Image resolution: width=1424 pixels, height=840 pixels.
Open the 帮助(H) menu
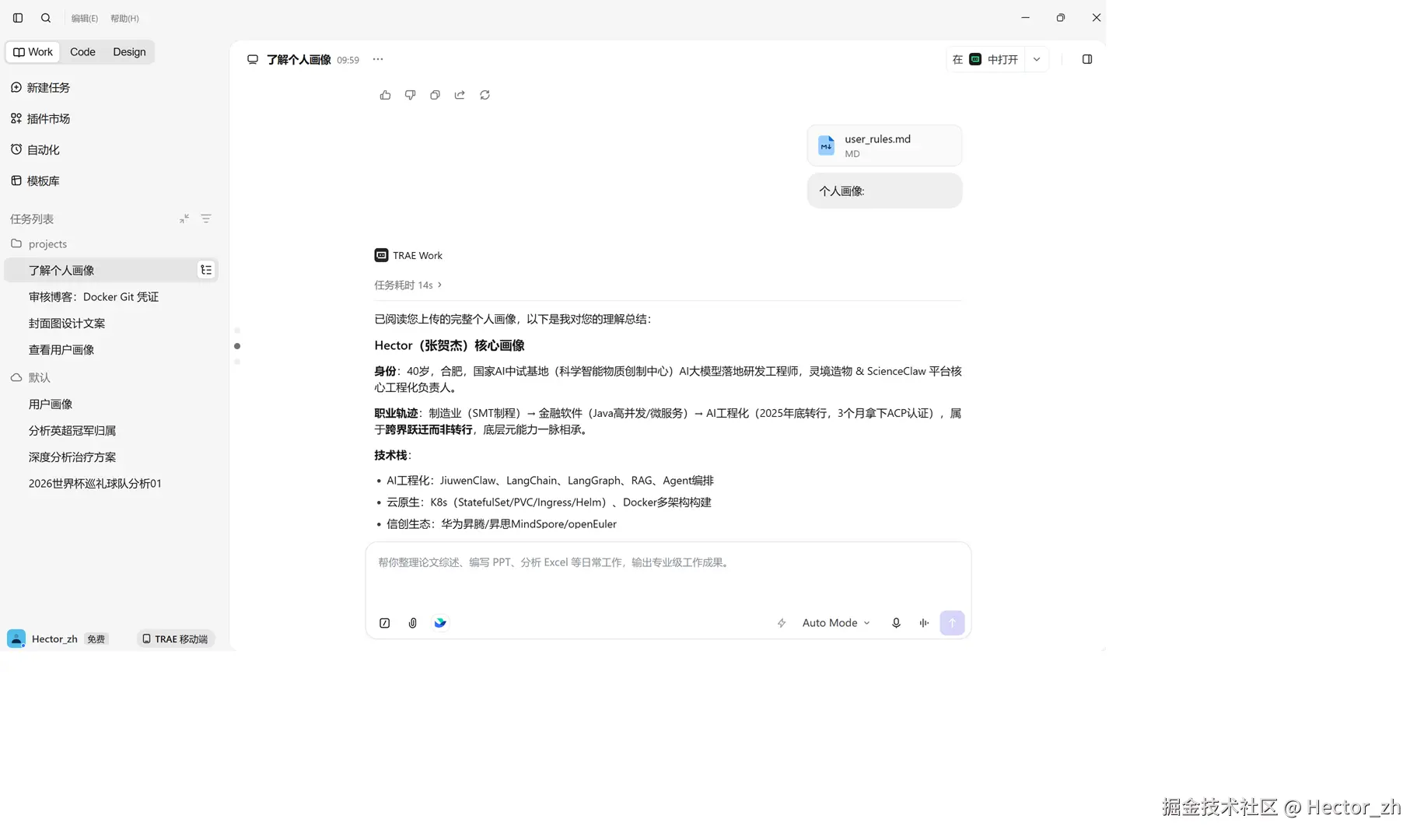124,19
